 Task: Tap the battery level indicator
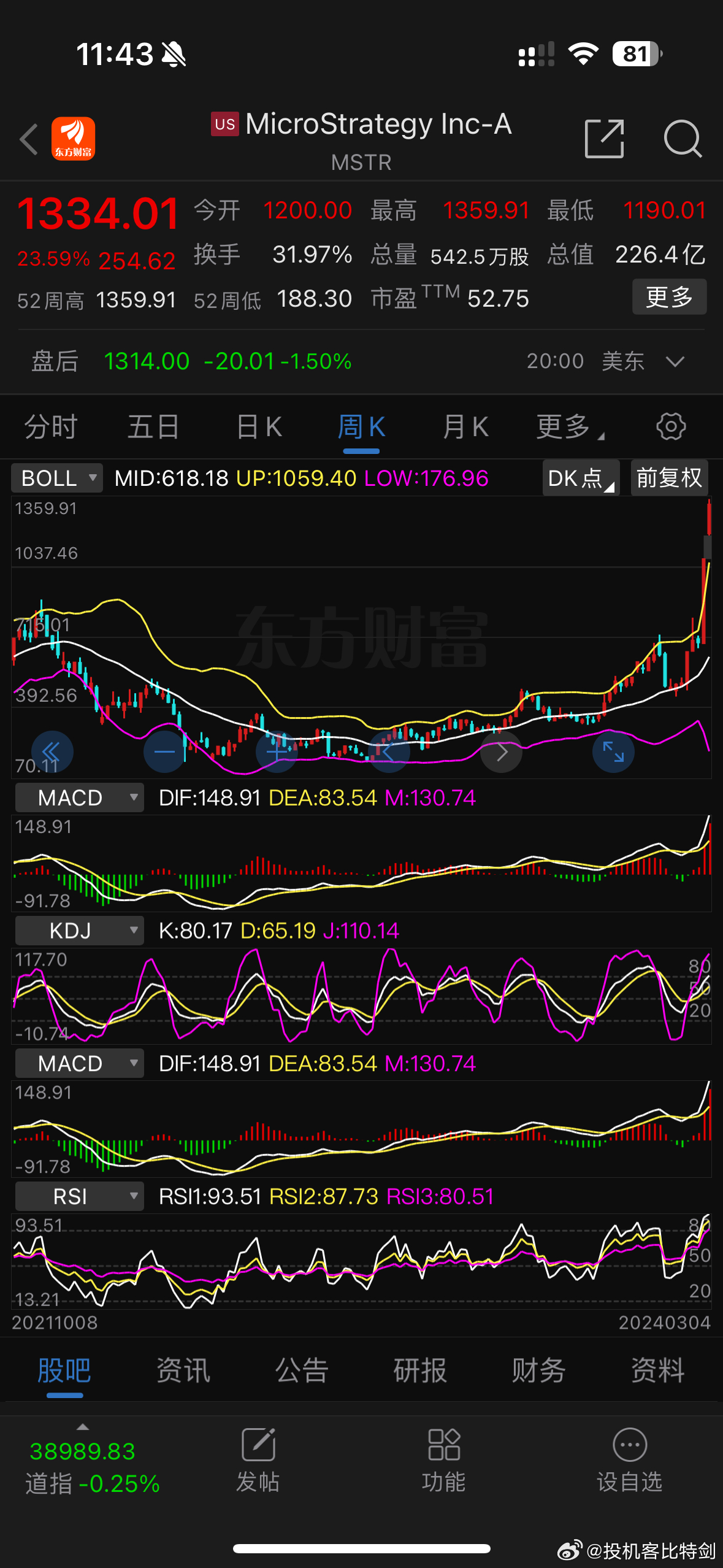[637, 54]
